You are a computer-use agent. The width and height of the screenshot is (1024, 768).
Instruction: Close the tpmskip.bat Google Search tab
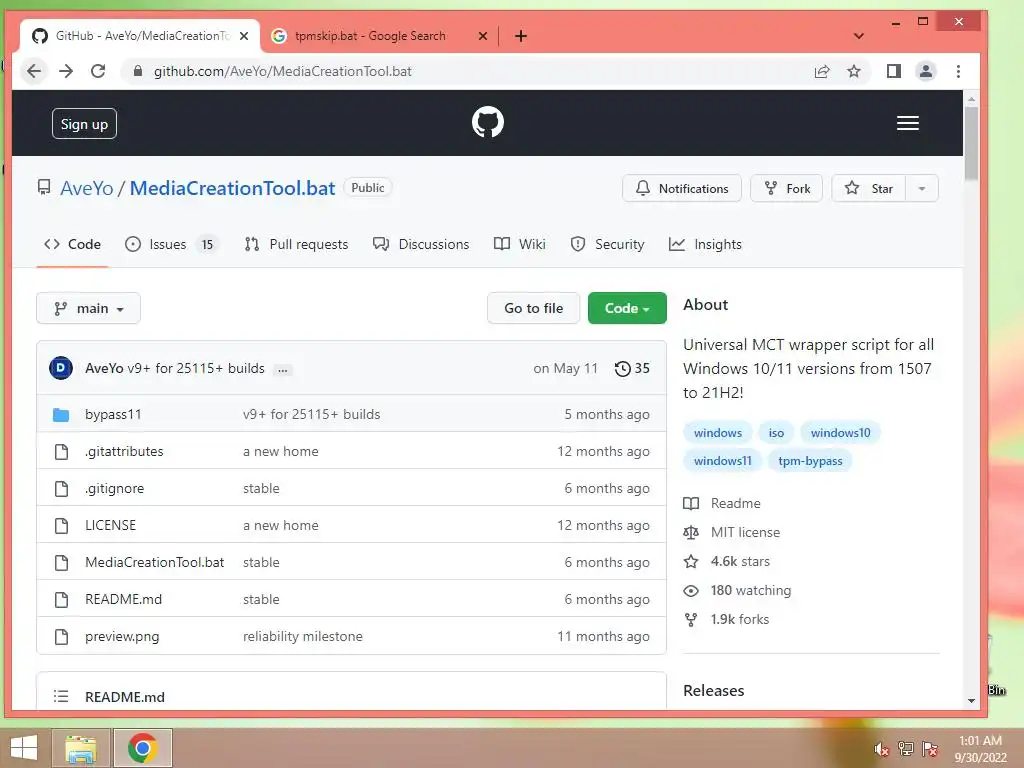coord(483,36)
